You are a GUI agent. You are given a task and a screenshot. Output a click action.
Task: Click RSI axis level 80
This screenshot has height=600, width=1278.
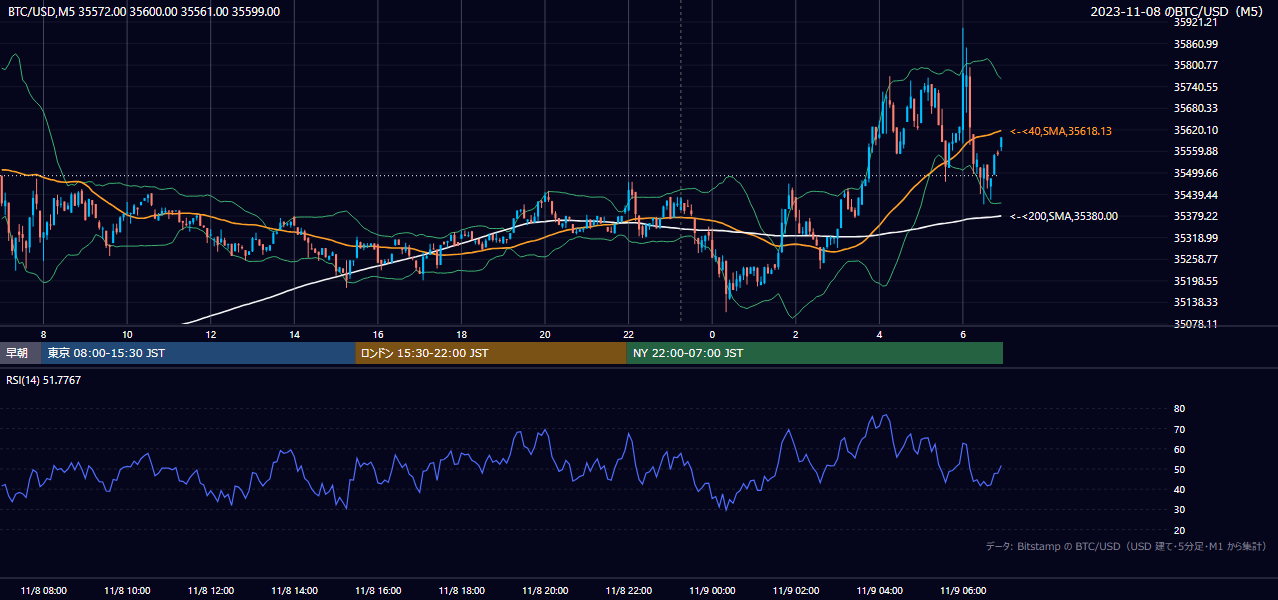1179,409
